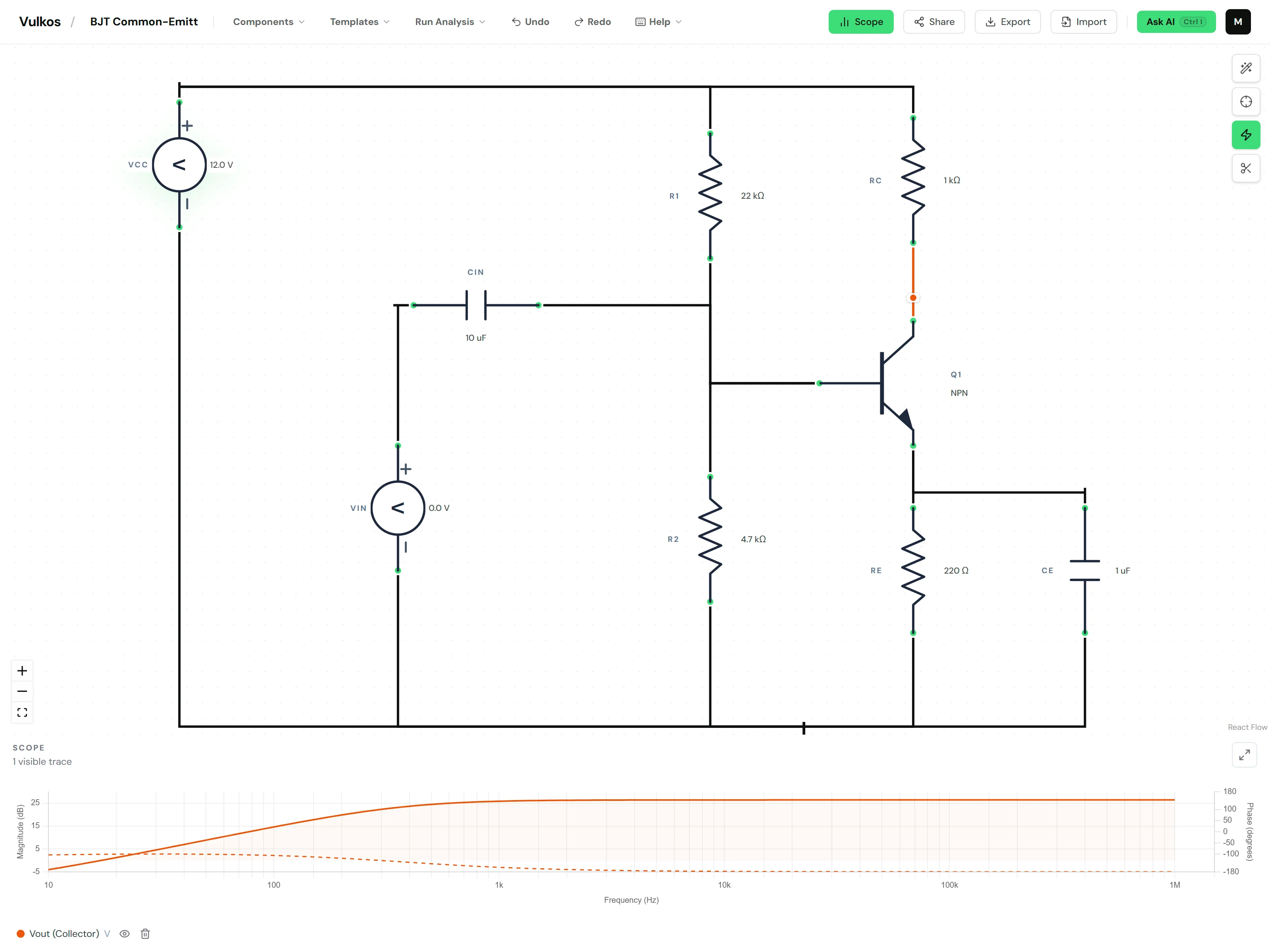Select the CE capacitor symbol

pyautogui.click(x=1085, y=570)
